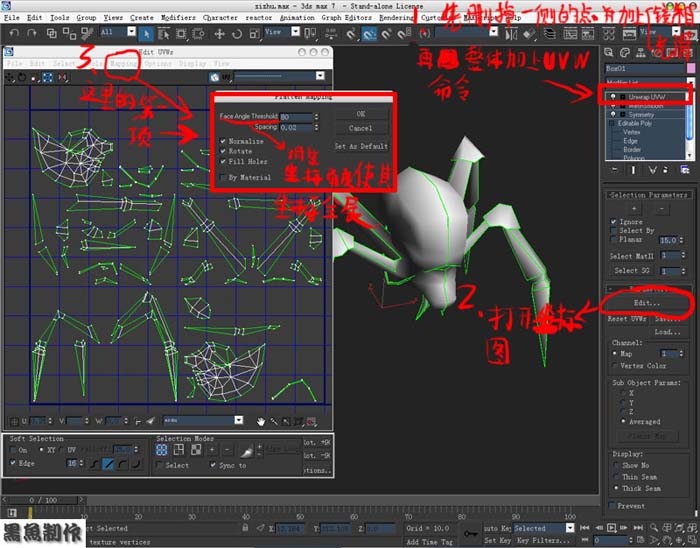The width and height of the screenshot is (700, 548).
Task: Click Show End Result toggle icon
Action: pos(633,170)
